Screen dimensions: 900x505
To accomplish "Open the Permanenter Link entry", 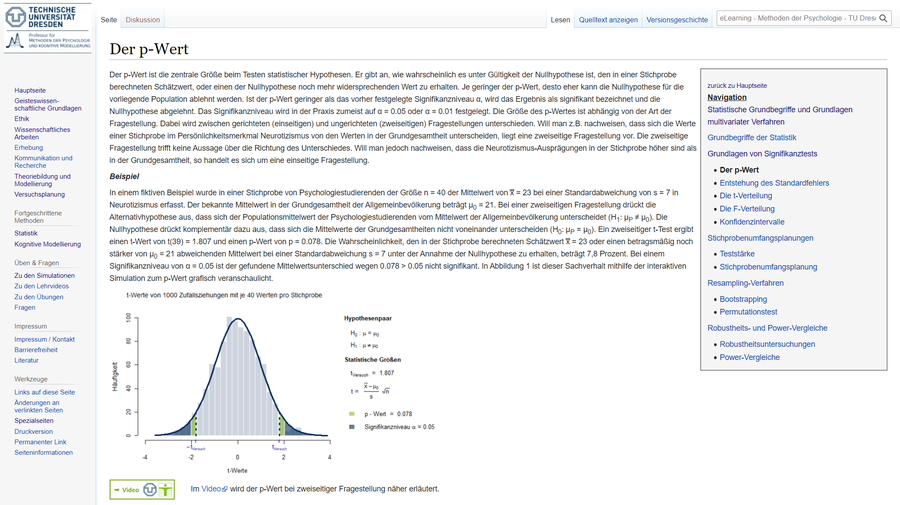I will [40, 442].
